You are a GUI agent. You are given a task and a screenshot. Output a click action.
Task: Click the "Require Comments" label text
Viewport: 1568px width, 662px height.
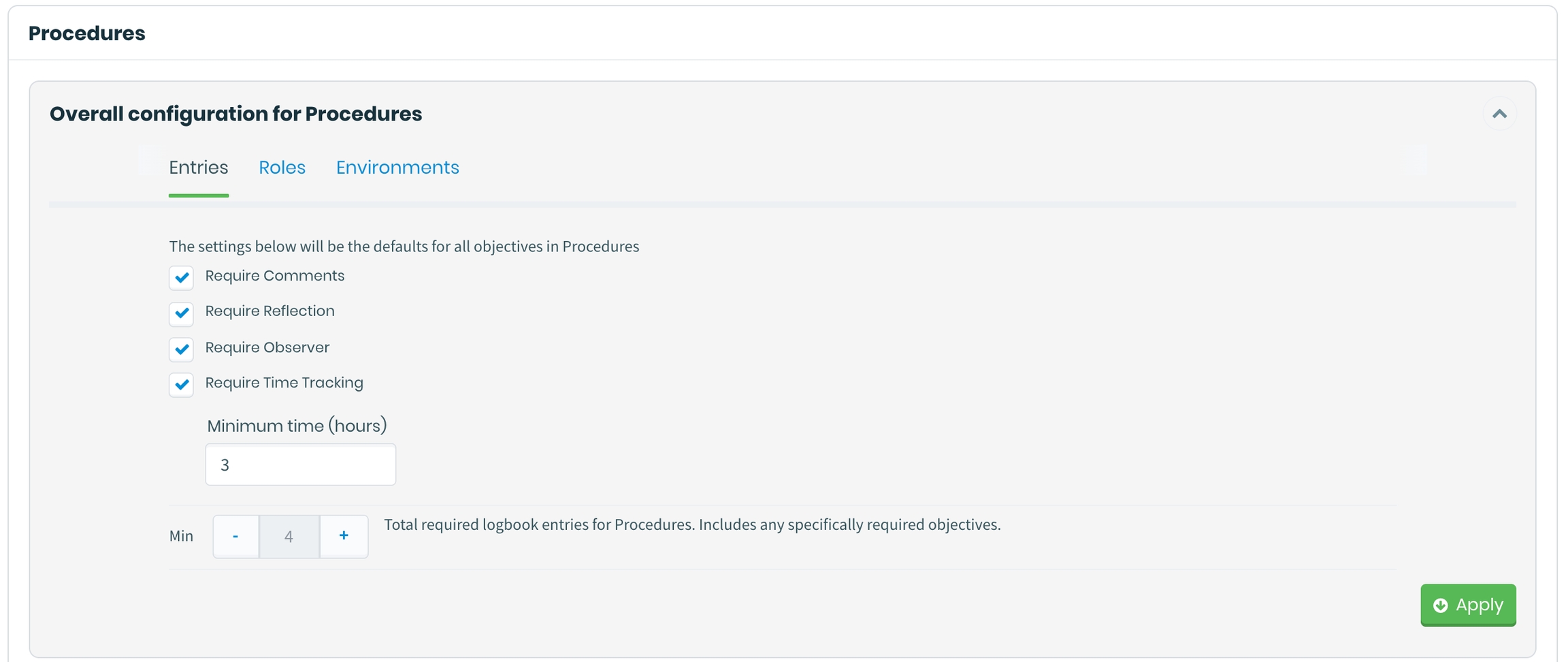point(274,276)
